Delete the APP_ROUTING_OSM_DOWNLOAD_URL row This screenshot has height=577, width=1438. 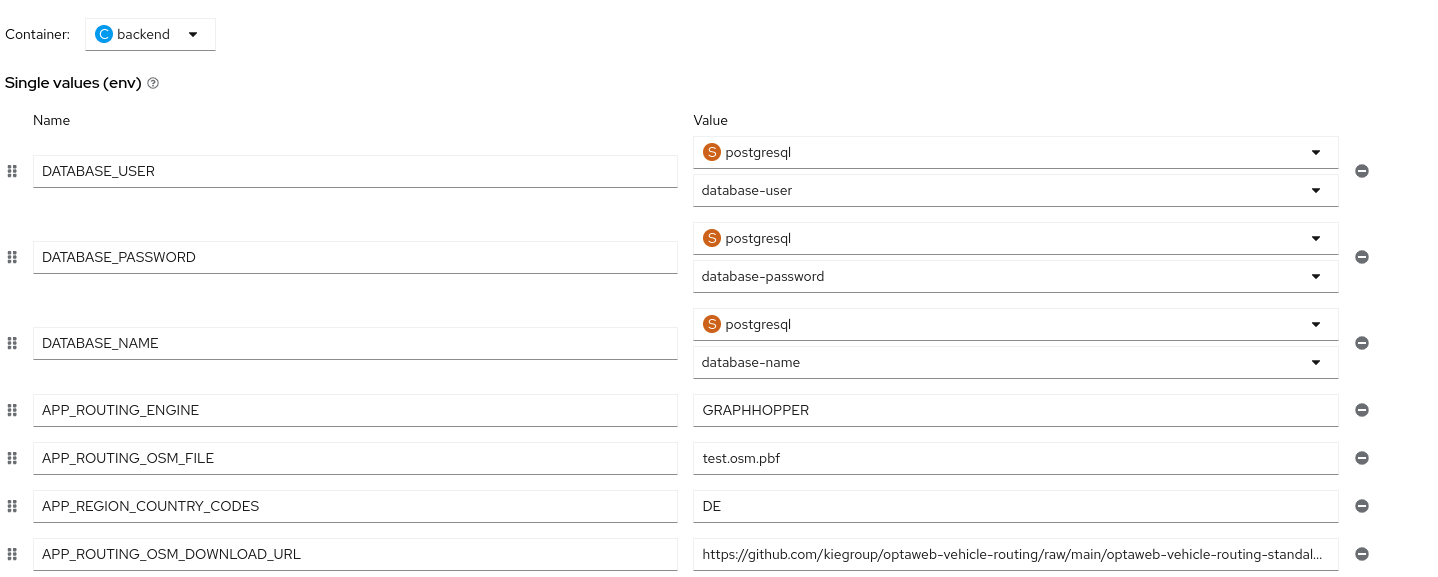pos(1361,554)
